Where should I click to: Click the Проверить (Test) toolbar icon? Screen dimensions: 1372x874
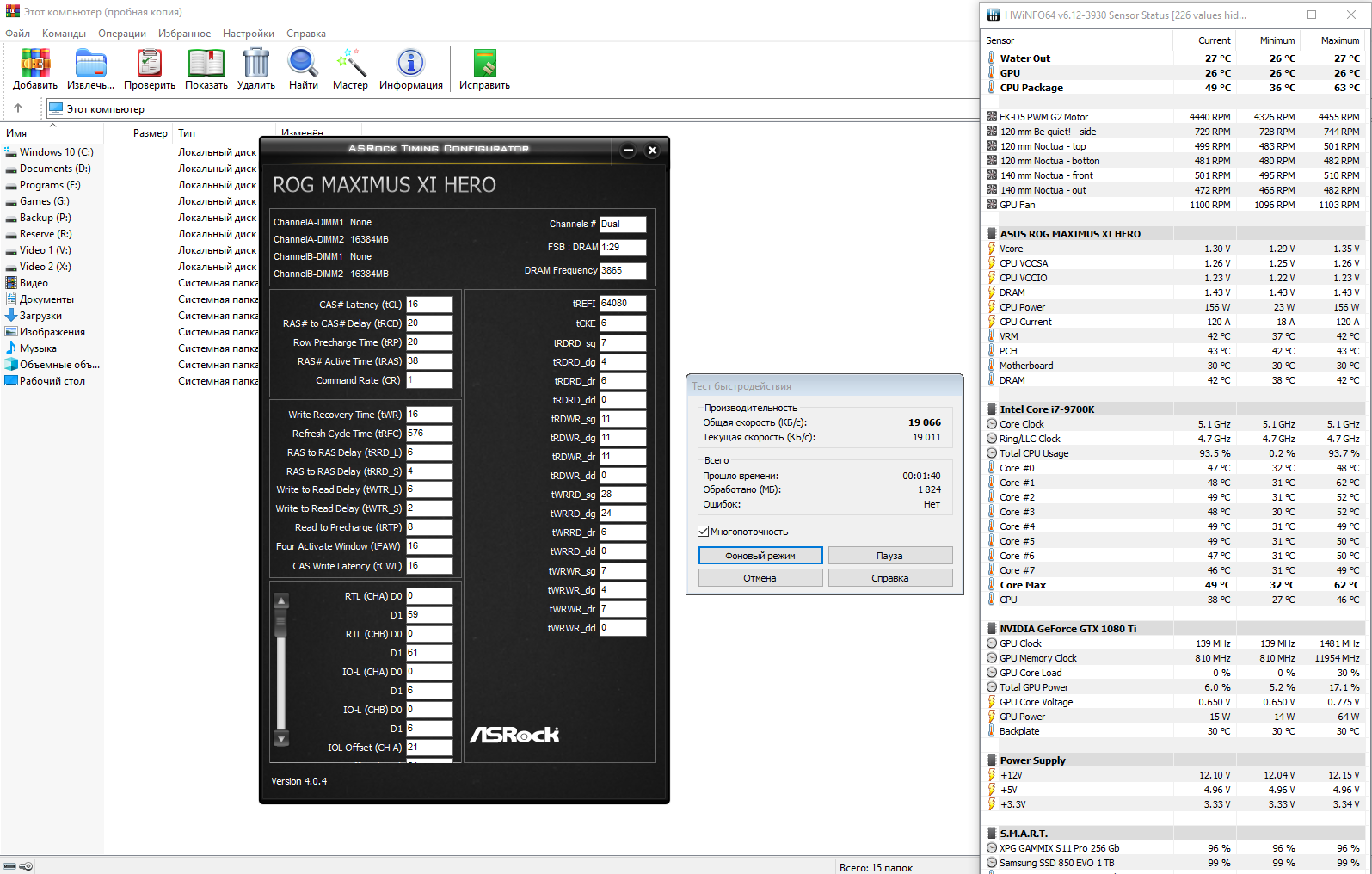tap(150, 64)
